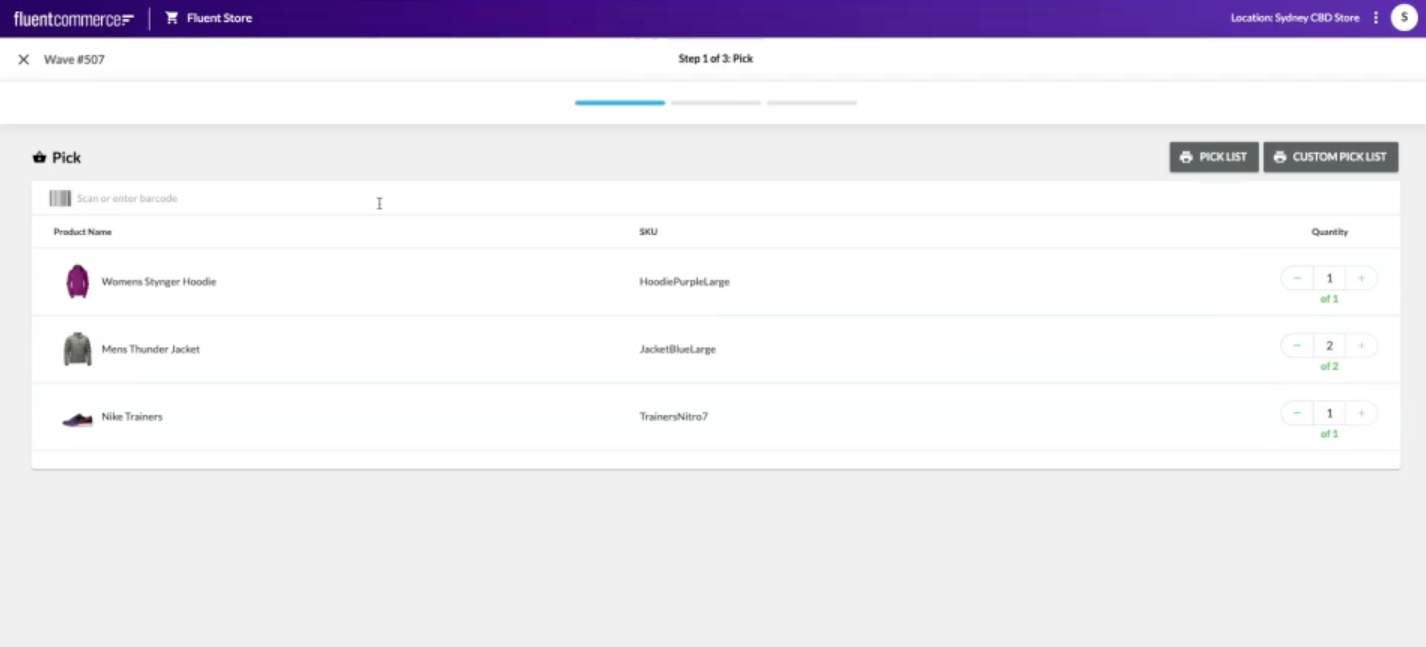
Task: Decrease quantity for Mens Thunder Jacket
Action: pos(1297,346)
